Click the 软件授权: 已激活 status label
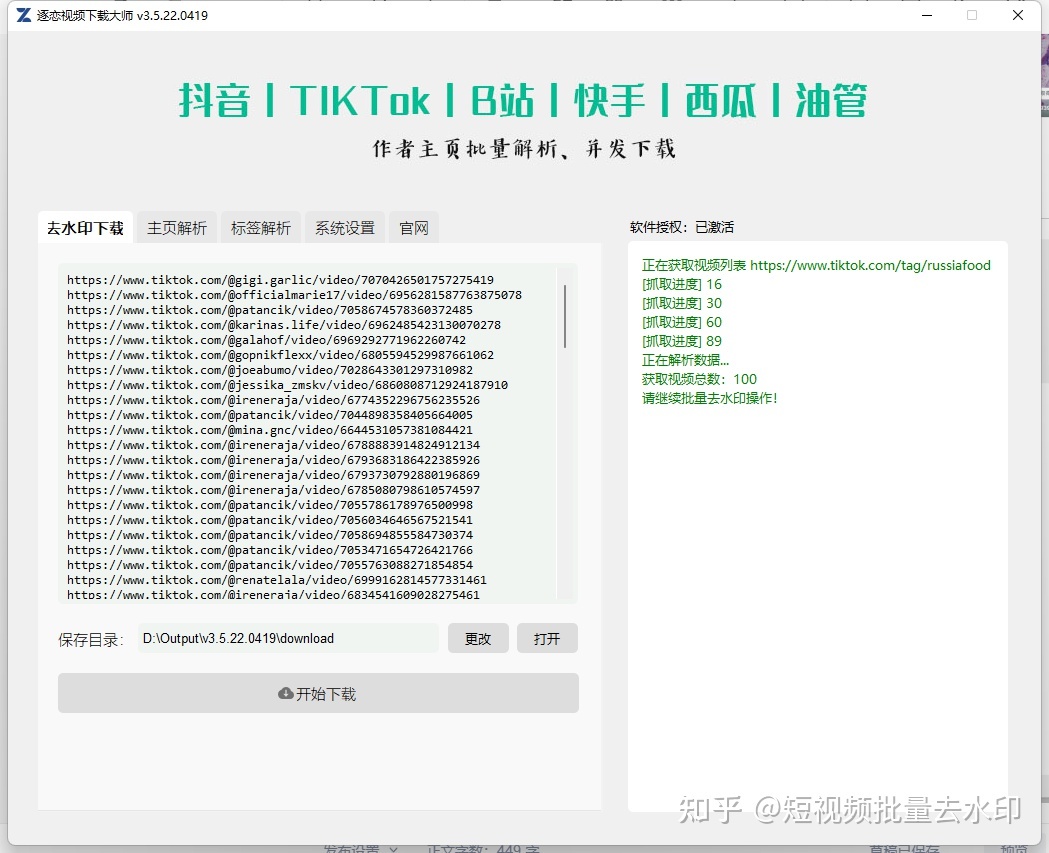The height and width of the screenshot is (853, 1049). (x=682, y=227)
